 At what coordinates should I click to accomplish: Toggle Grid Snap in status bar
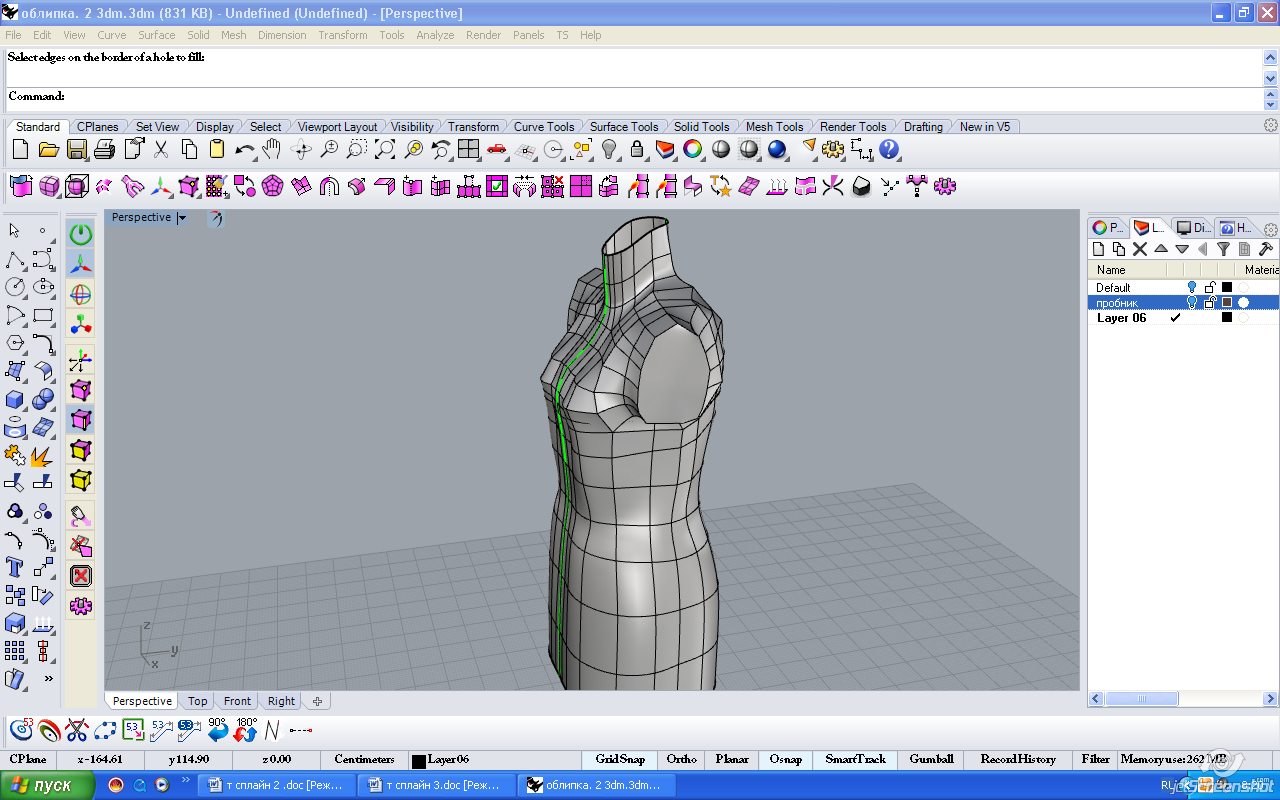click(x=619, y=759)
